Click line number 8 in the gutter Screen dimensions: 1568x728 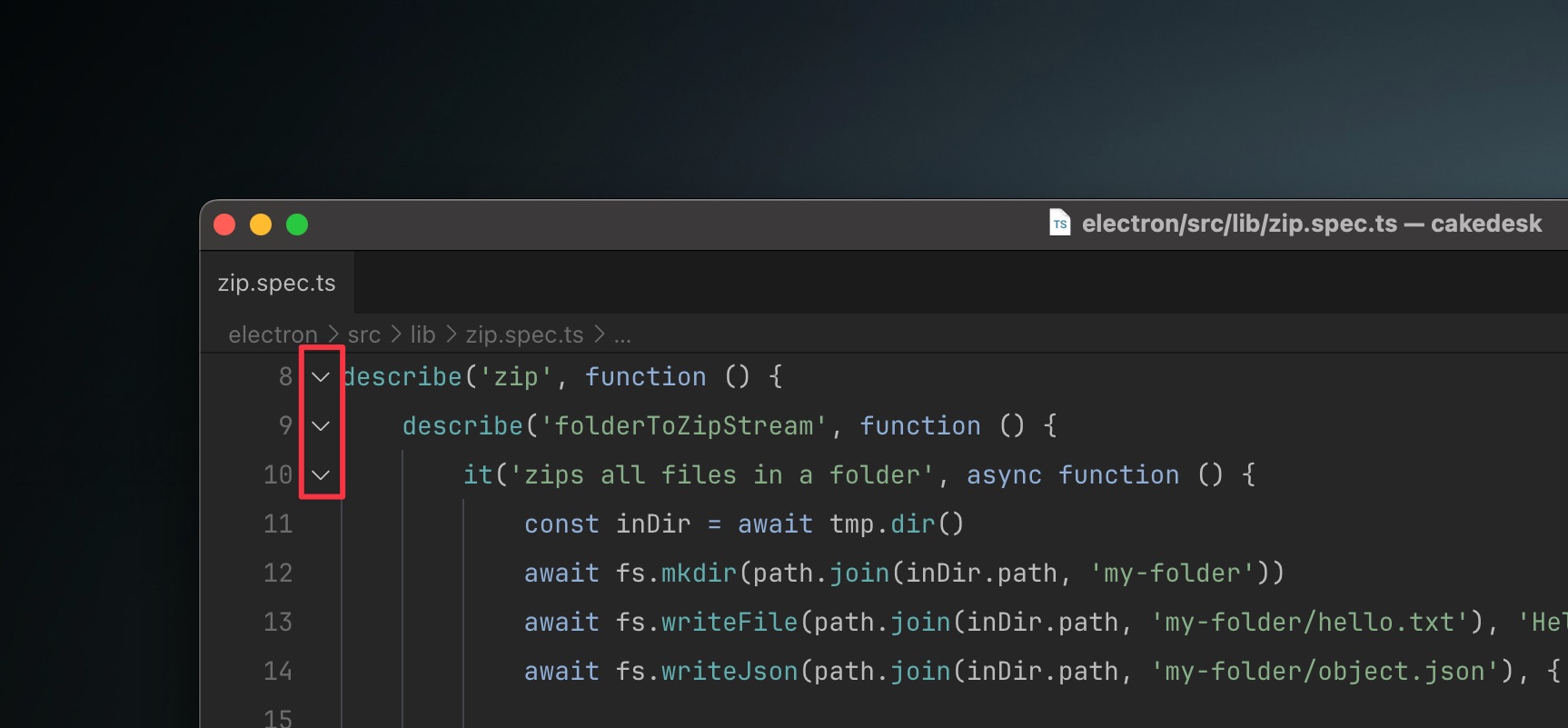pos(285,376)
